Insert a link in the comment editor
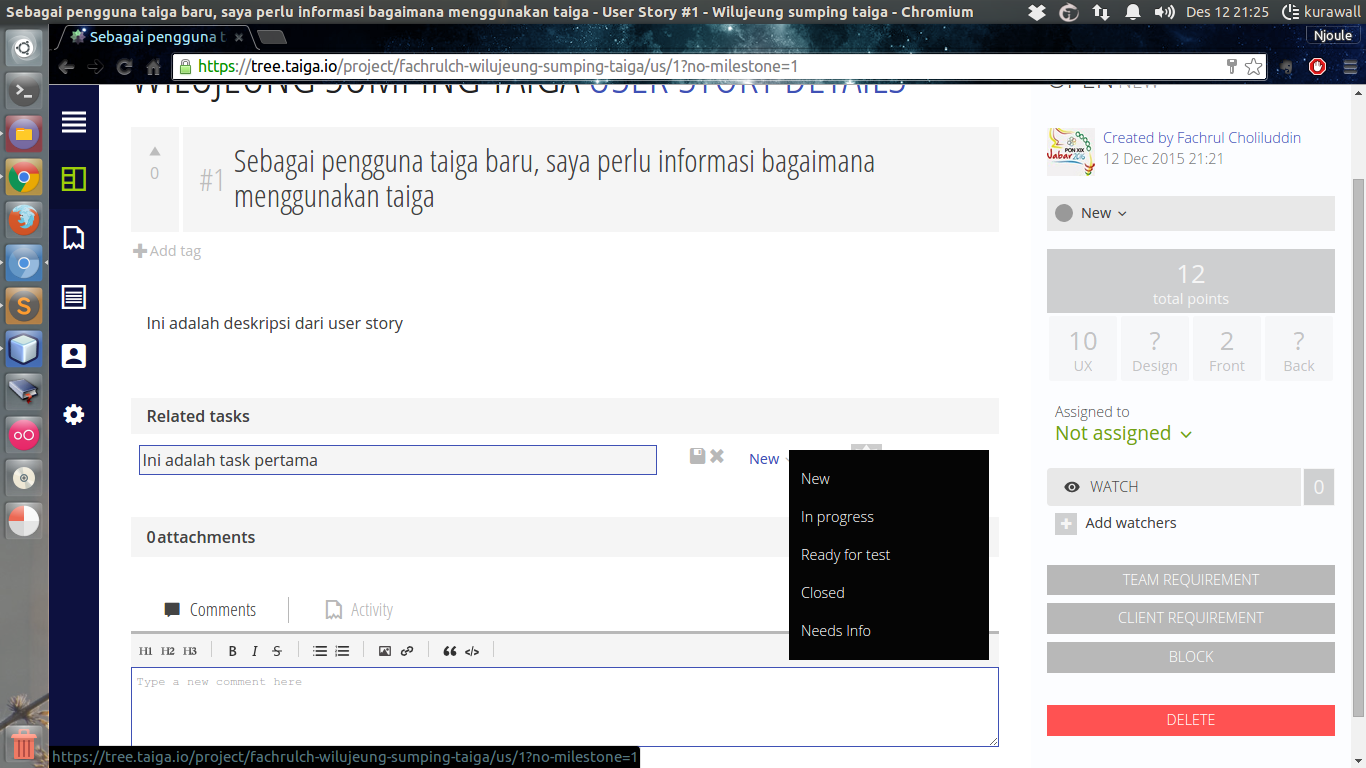The height and width of the screenshot is (768, 1366). tap(407, 651)
